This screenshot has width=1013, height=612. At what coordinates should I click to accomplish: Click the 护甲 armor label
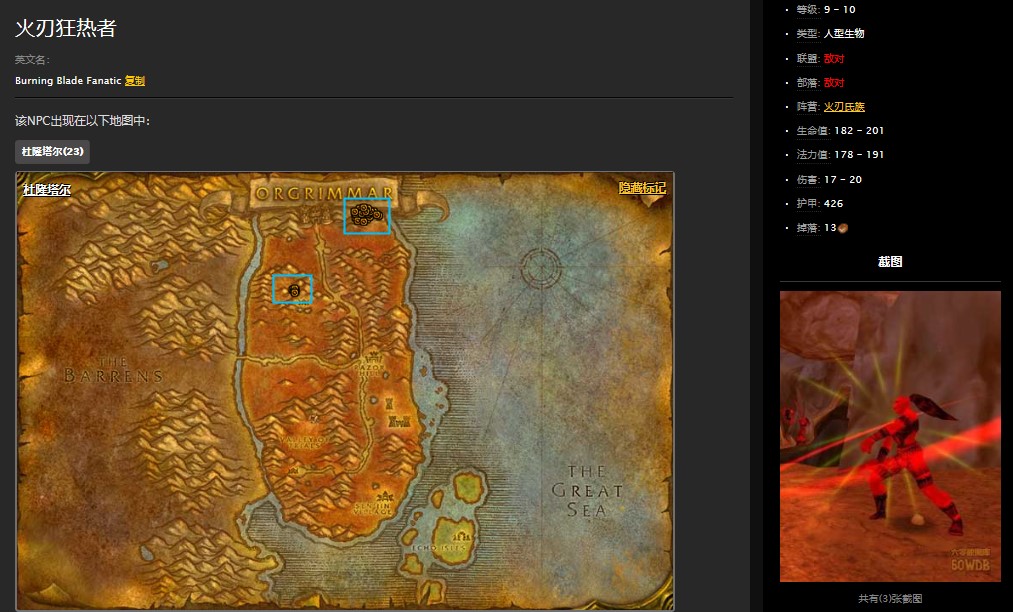pos(806,204)
